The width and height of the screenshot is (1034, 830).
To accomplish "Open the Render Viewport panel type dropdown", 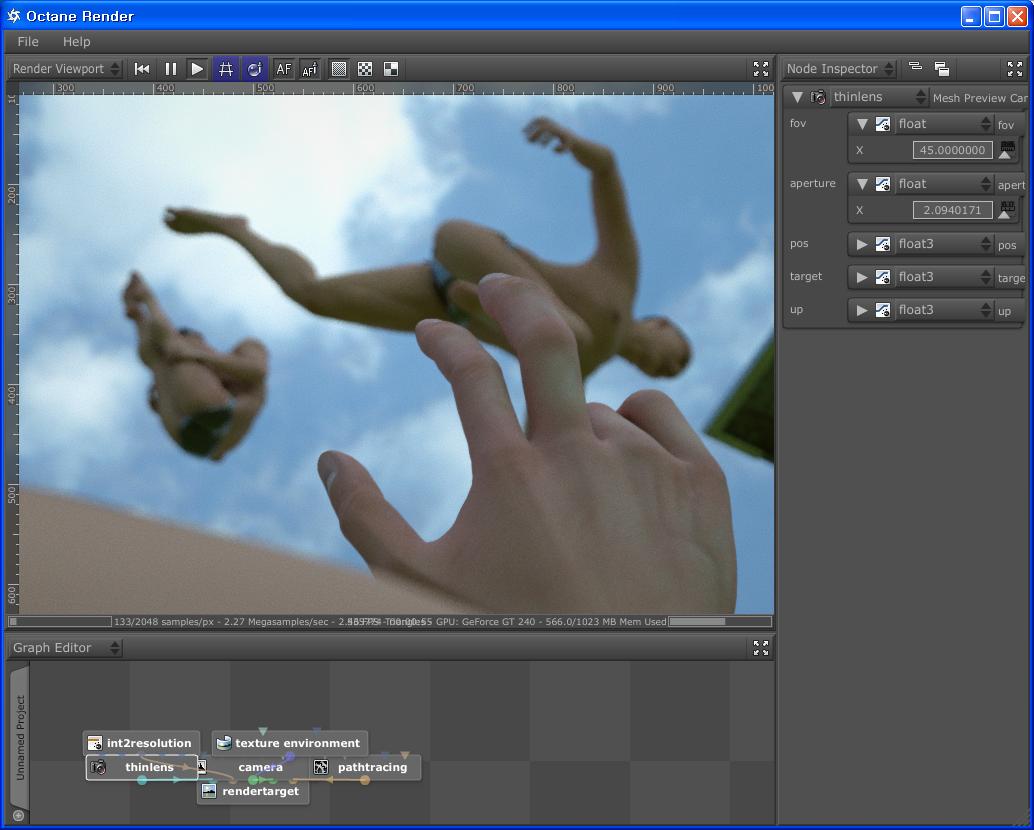I will point(66,69).
